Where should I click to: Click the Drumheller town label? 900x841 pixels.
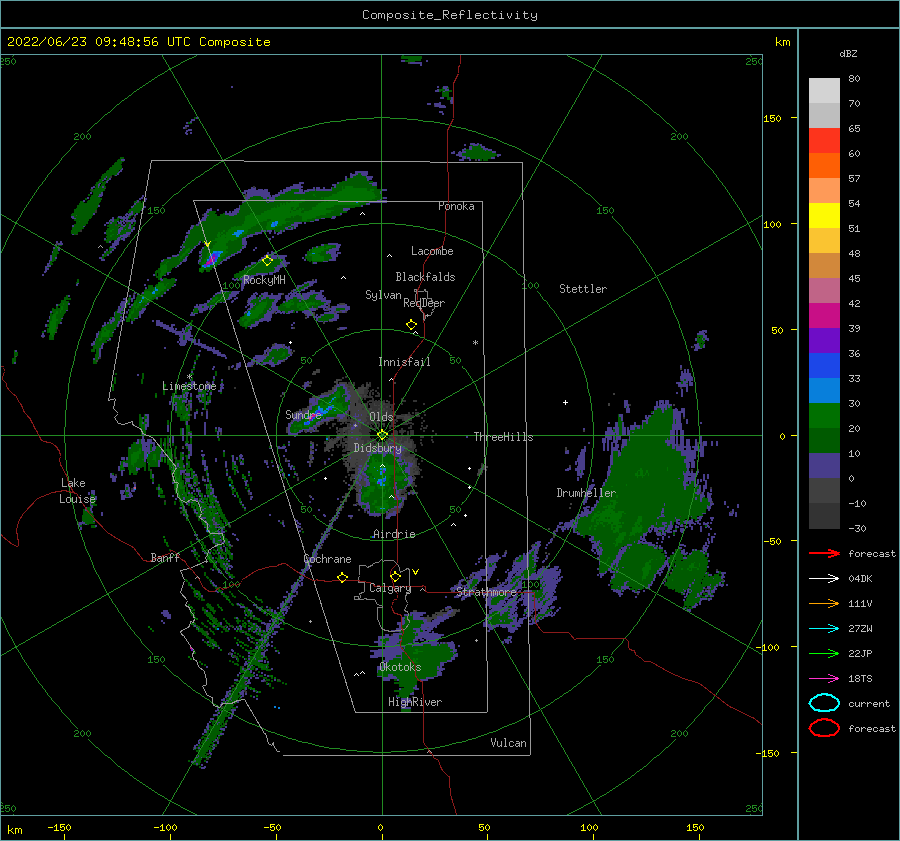coord(586,493)
